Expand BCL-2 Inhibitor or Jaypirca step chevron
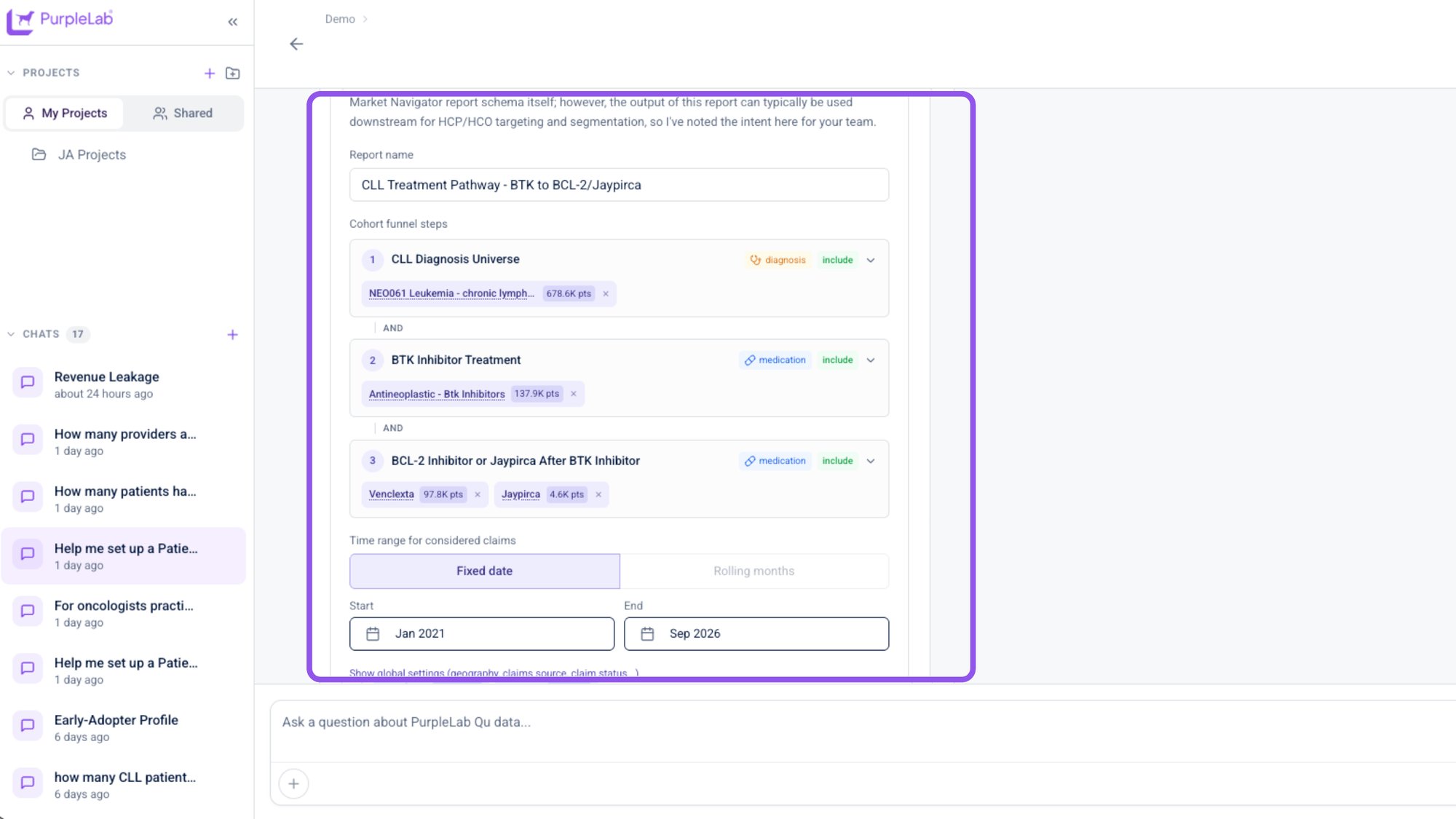Viewport: 1456px width, 819px height. pyautogui.click(x=871, y=461)
